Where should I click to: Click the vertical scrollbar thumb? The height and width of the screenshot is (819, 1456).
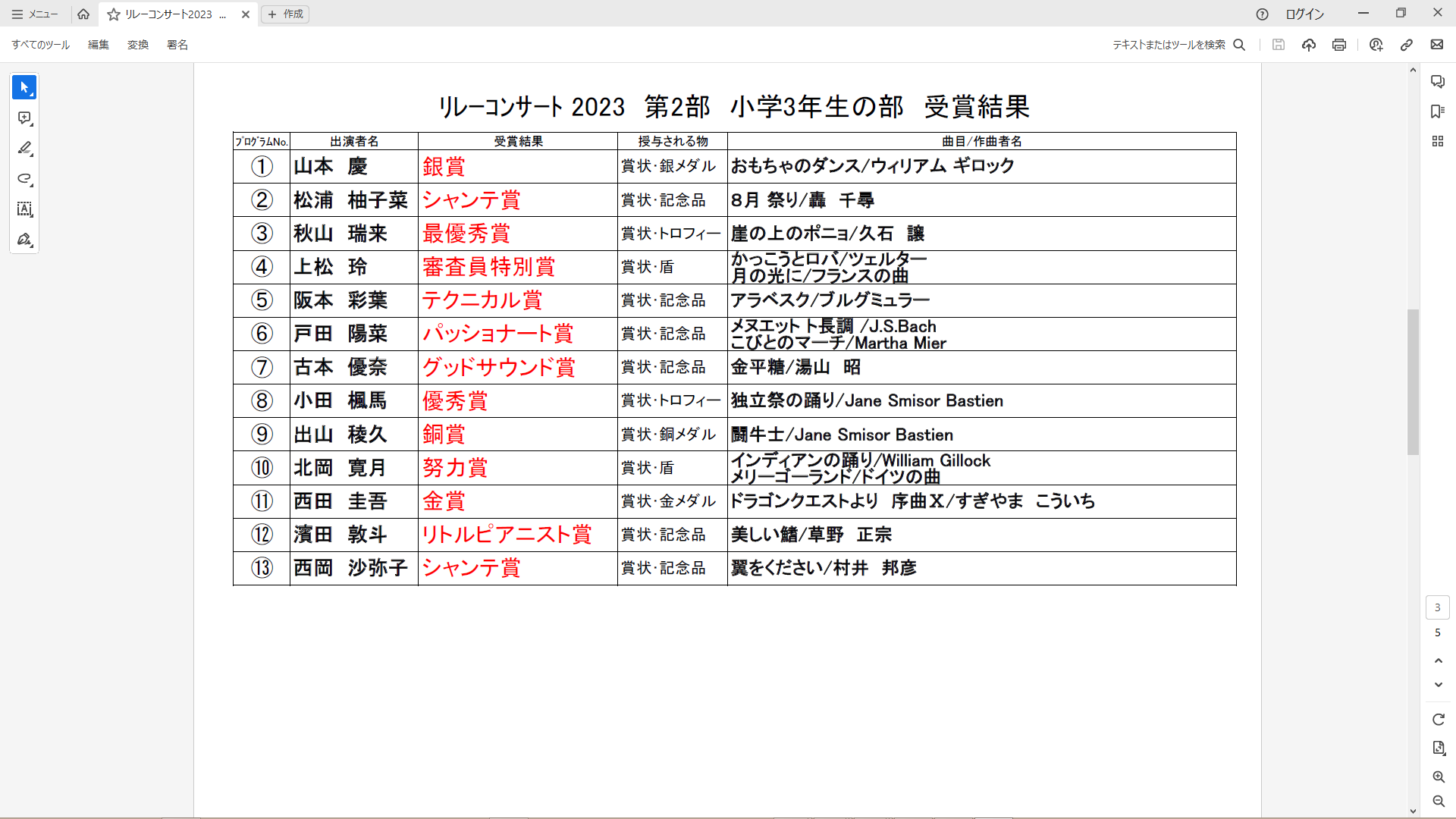tap(1413, 381)
